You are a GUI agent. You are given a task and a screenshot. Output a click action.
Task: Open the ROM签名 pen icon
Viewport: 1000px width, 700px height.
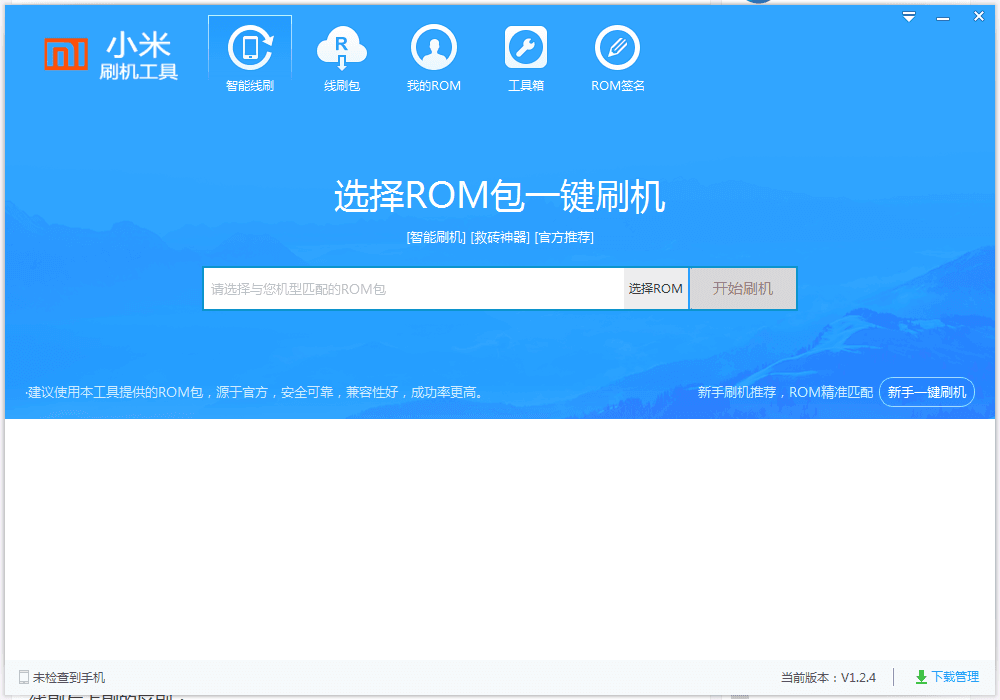coord(617,48)
